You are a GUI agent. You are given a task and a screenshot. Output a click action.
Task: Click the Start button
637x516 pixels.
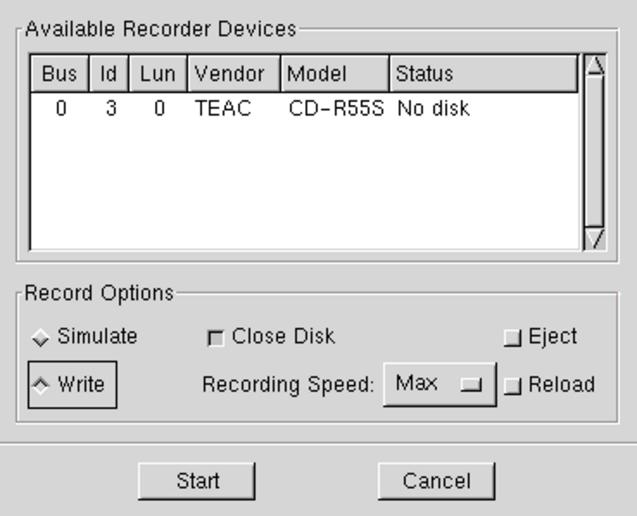[x=197, y=481]
